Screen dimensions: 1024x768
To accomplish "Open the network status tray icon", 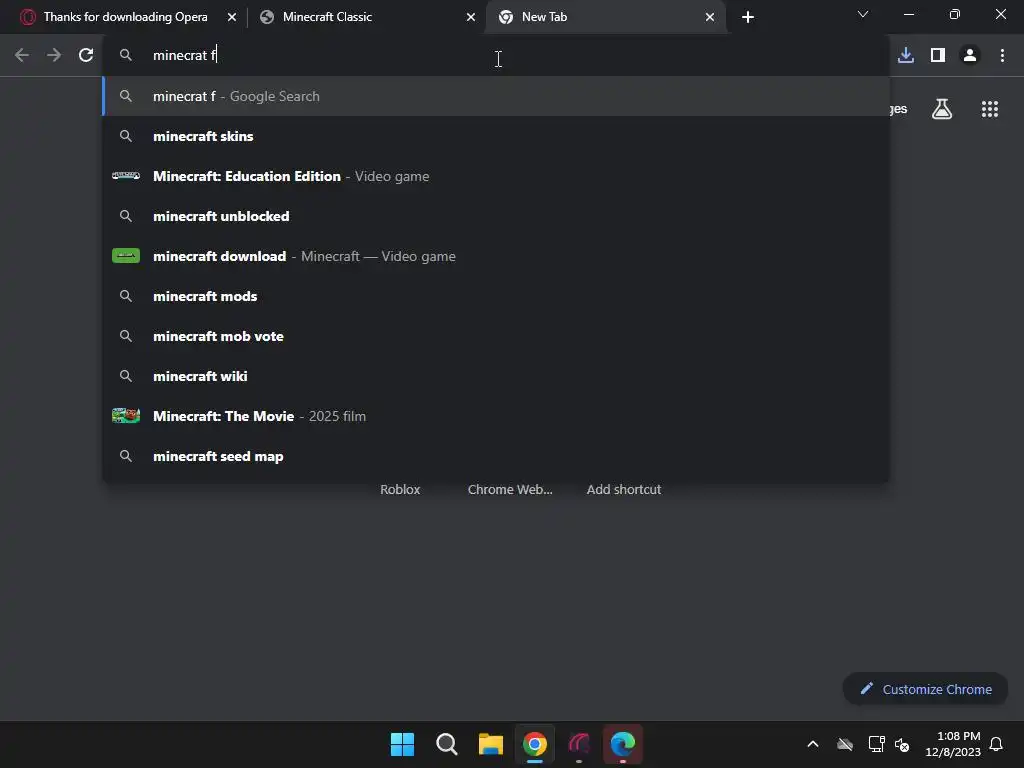I will click(x=876, y=744).
